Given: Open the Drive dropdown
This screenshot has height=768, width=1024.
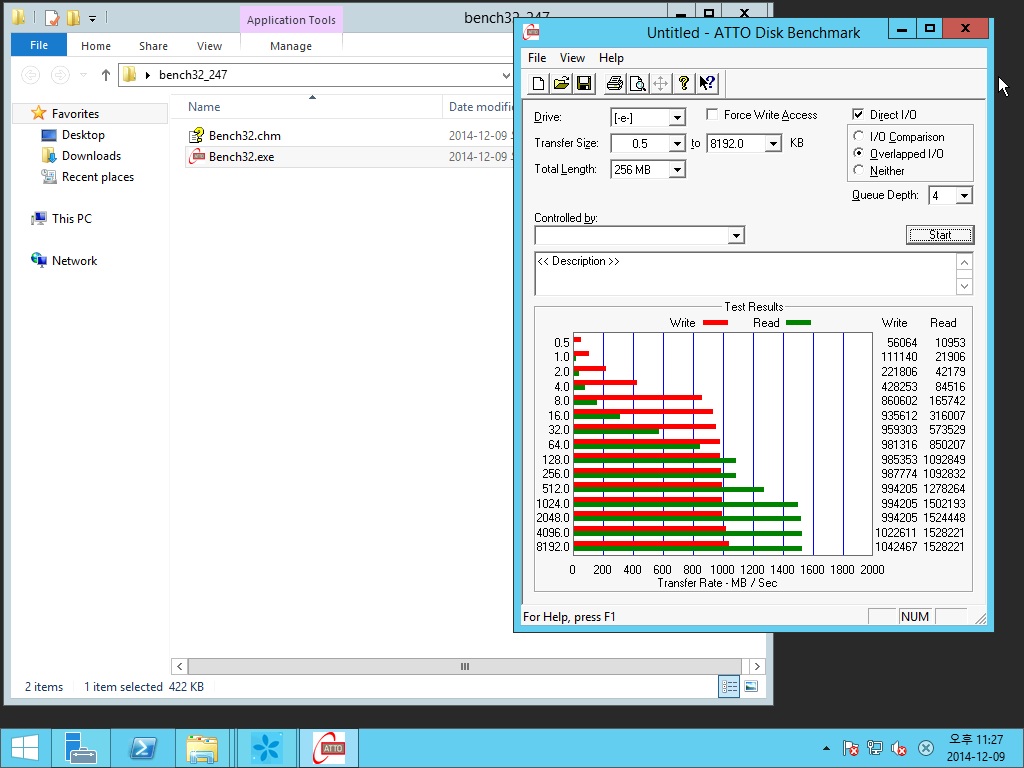Looking at the screenshot, I should (x=677, y=118).
